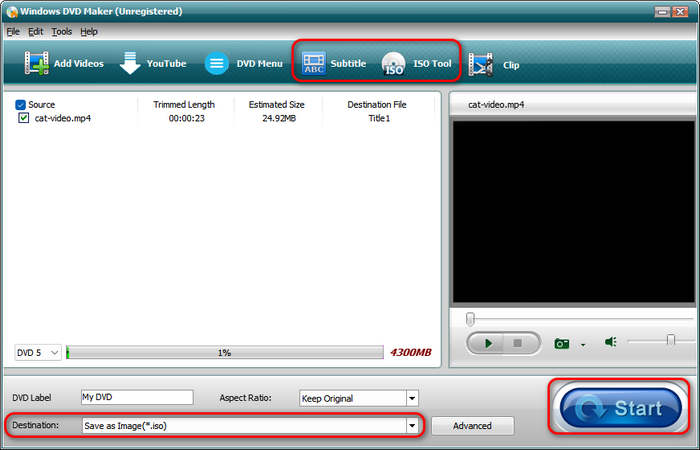Viewport: 700px width, 450px height.
Task: Click the DVD Label input field
Action: [x=137, y=397]
